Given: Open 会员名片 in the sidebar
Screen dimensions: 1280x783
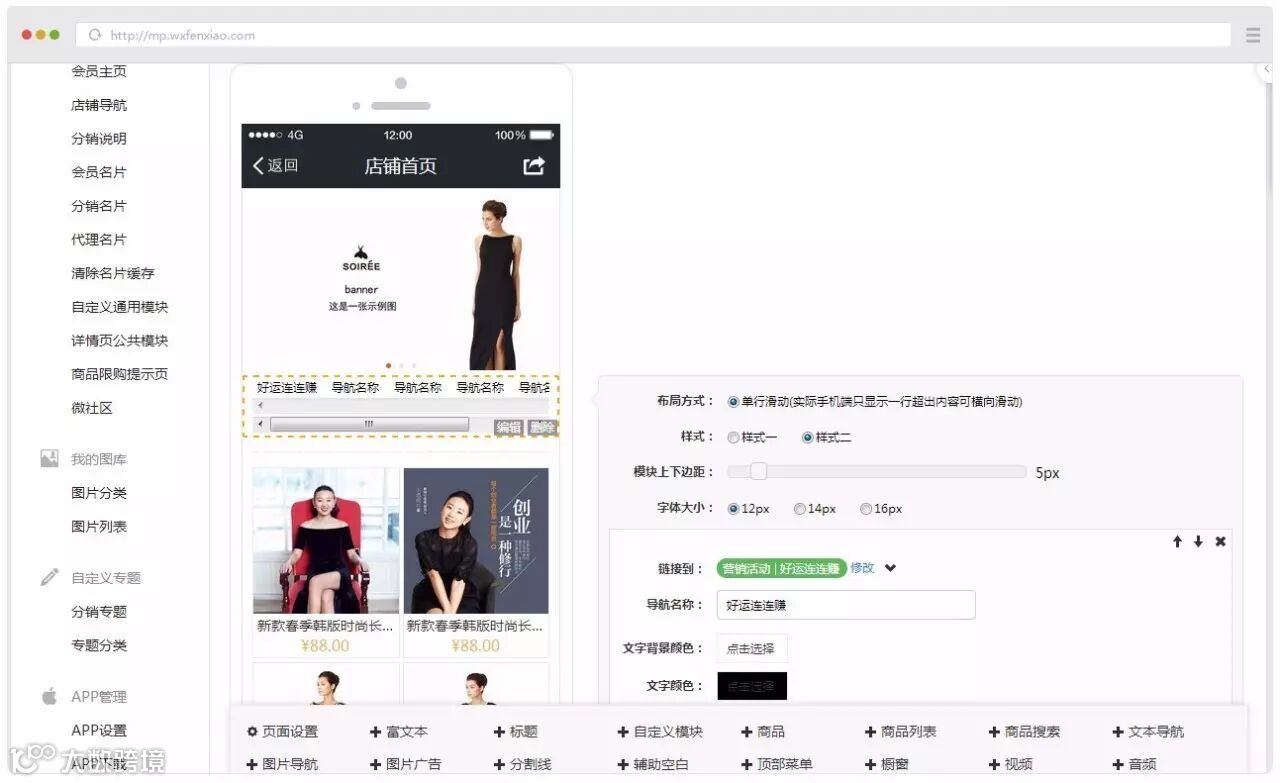Looking at the screenshot, I should tap(99, 172).
